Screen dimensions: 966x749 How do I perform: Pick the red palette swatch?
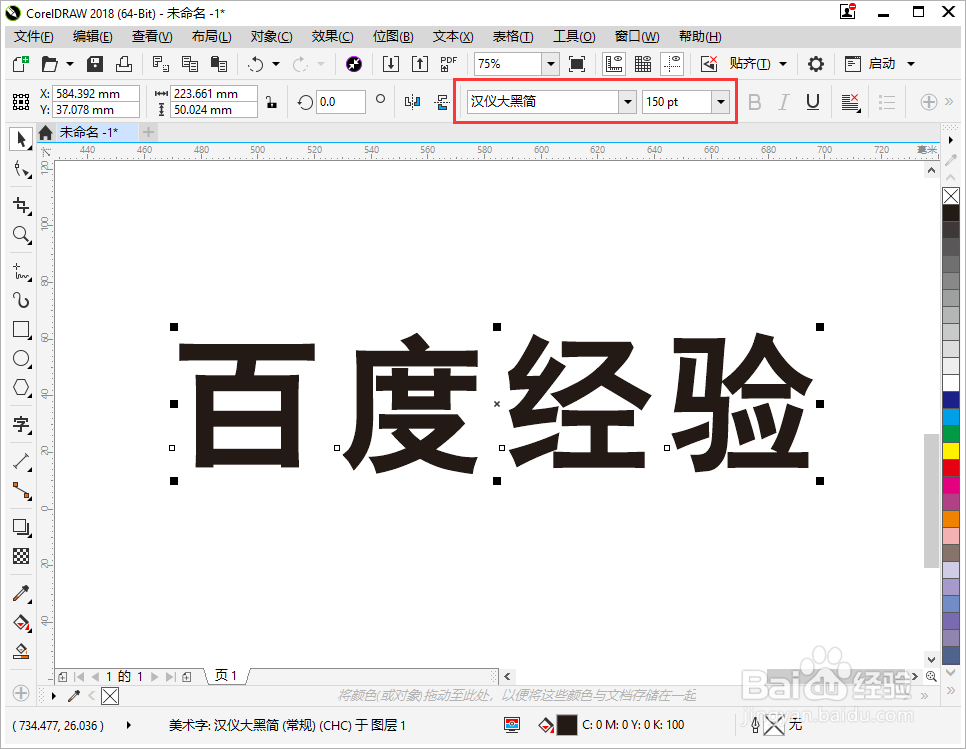tap(951, 468)
